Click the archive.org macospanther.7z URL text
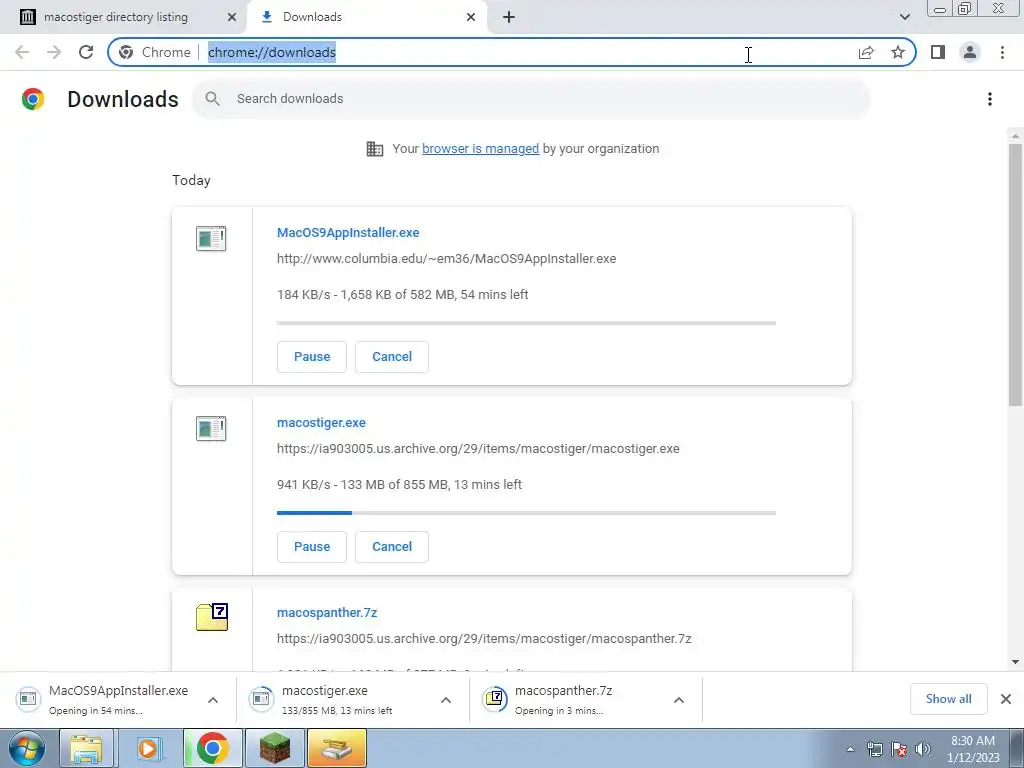The width and height of the screenshot is (1024, 768). (x=484, y=639)
